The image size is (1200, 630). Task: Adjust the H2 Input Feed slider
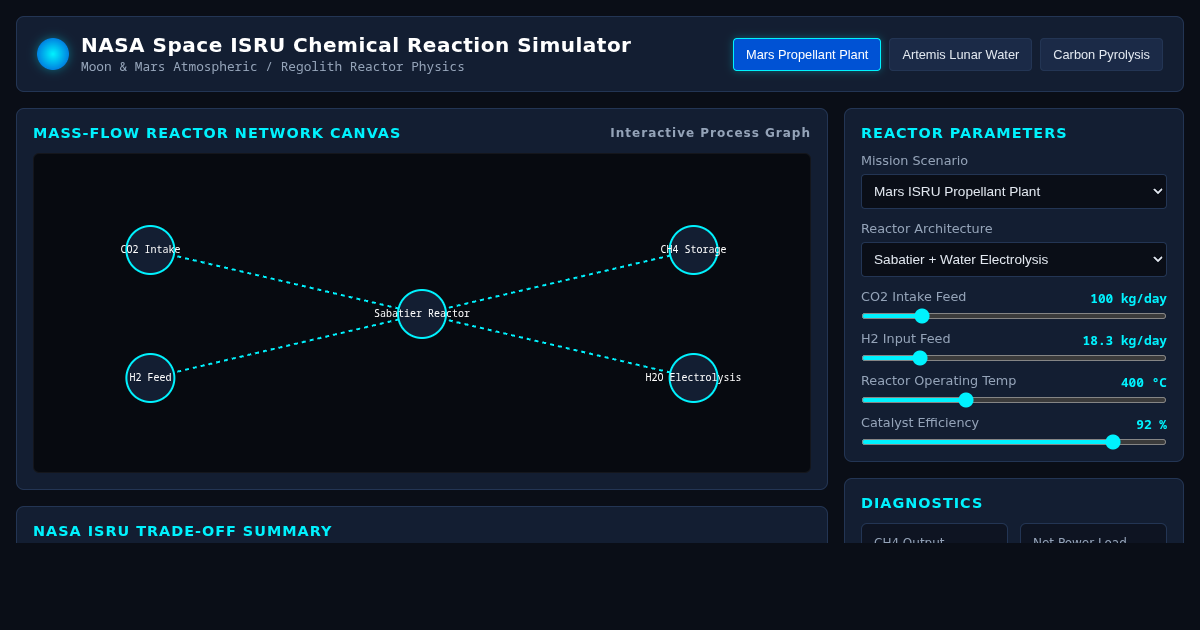click(x=1014, y=358)
